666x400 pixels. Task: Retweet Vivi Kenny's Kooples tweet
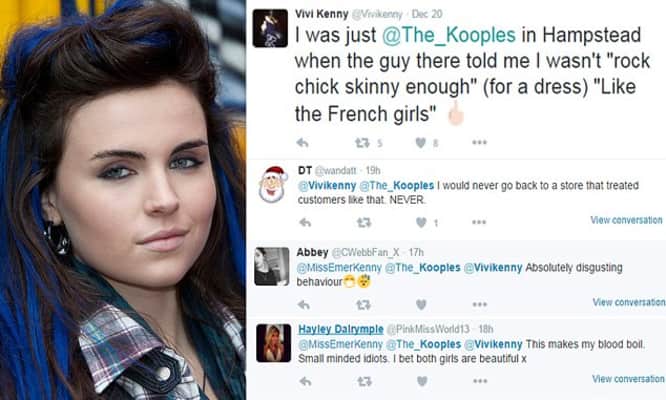pos(362,143)
